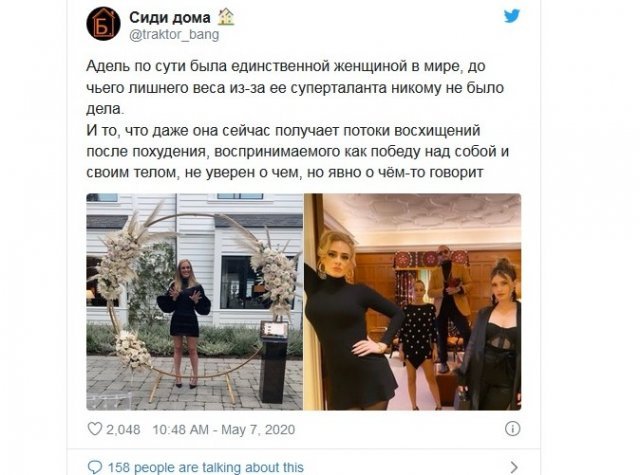Visit the @traktor_bang handle link
This screenshot has height=475, width=640.
click(174, 35)
